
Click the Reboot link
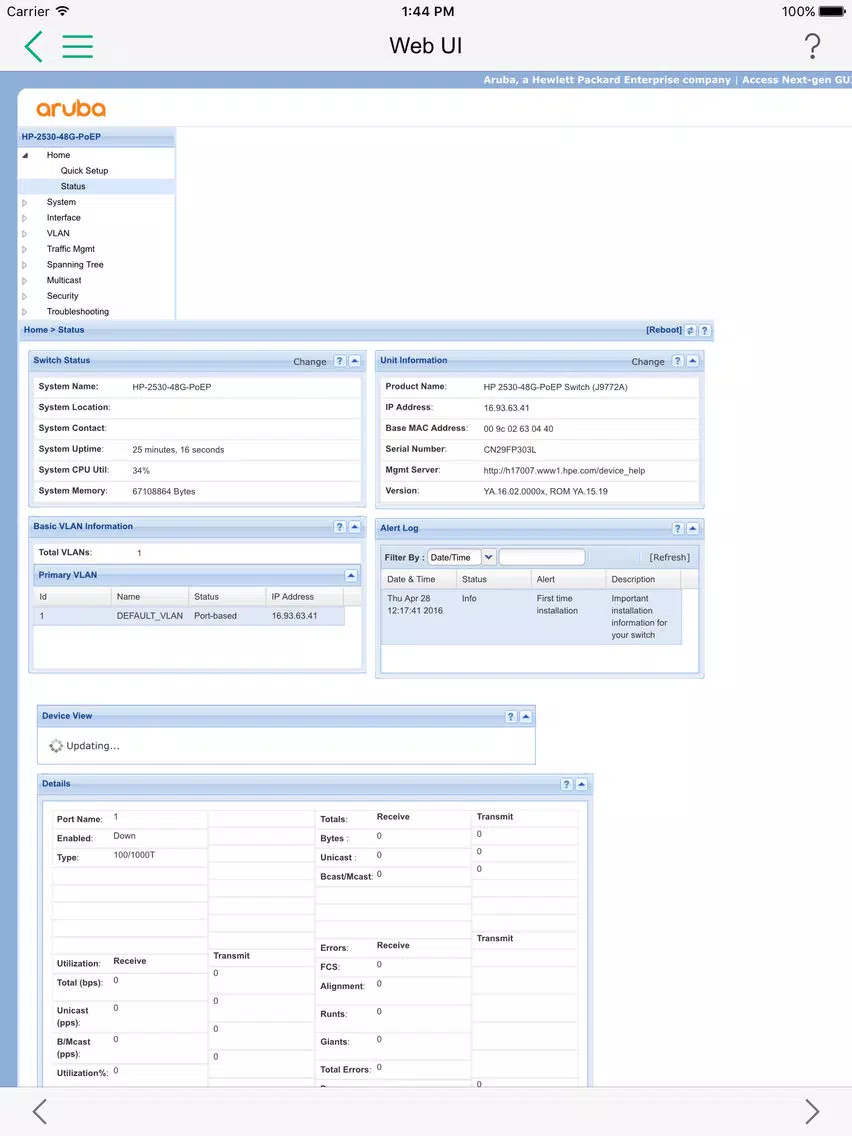tap(664, 330)
